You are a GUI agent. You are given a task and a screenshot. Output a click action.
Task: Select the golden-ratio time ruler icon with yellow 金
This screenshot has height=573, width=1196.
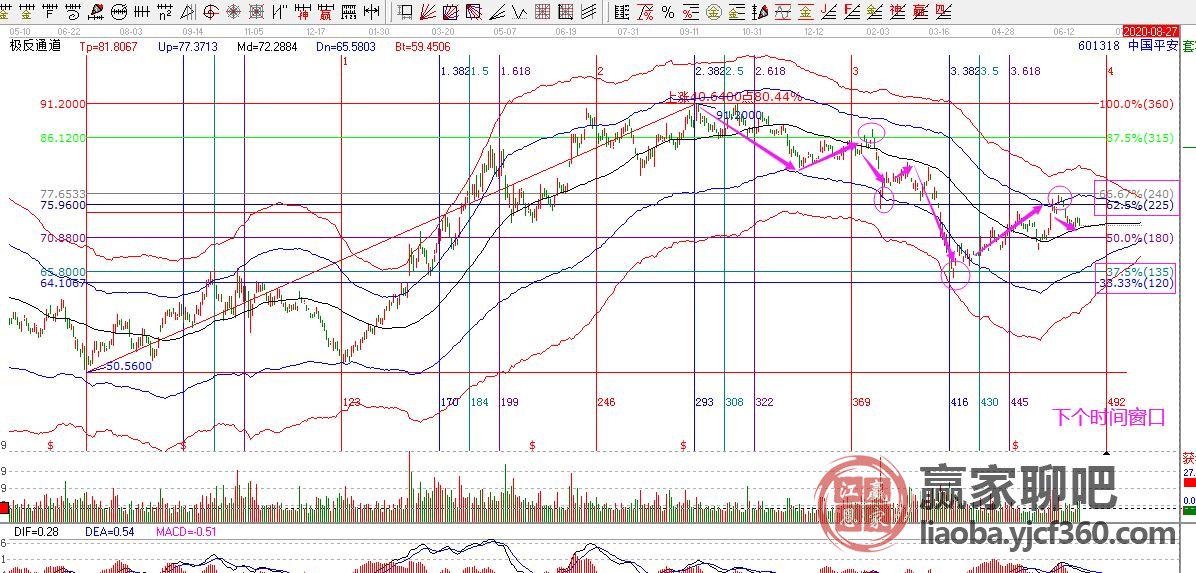tap(27, 11)
